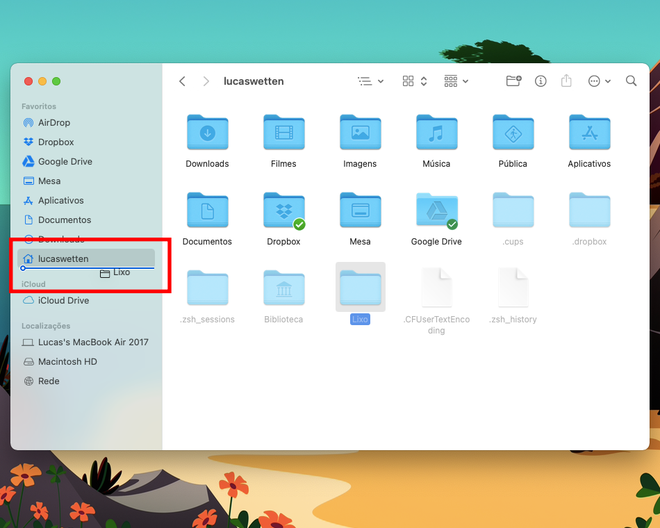
Task: Click the highlighted Lixo folder name label
Action: point(360,319)
